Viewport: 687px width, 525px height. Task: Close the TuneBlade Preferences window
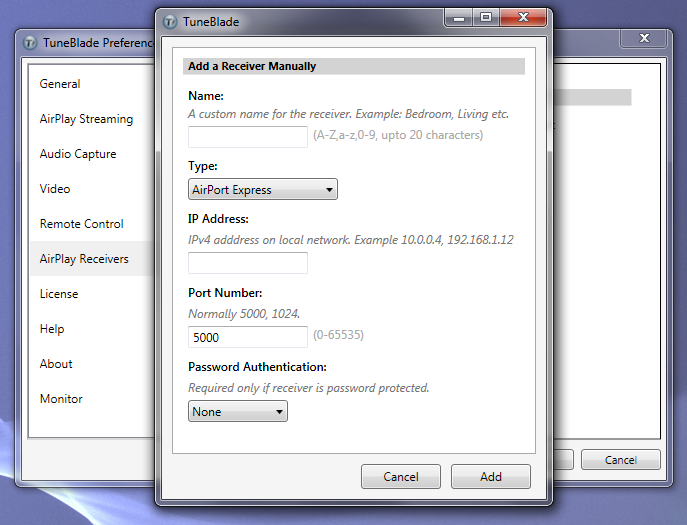pyautogui.click(x=644, y=38)
